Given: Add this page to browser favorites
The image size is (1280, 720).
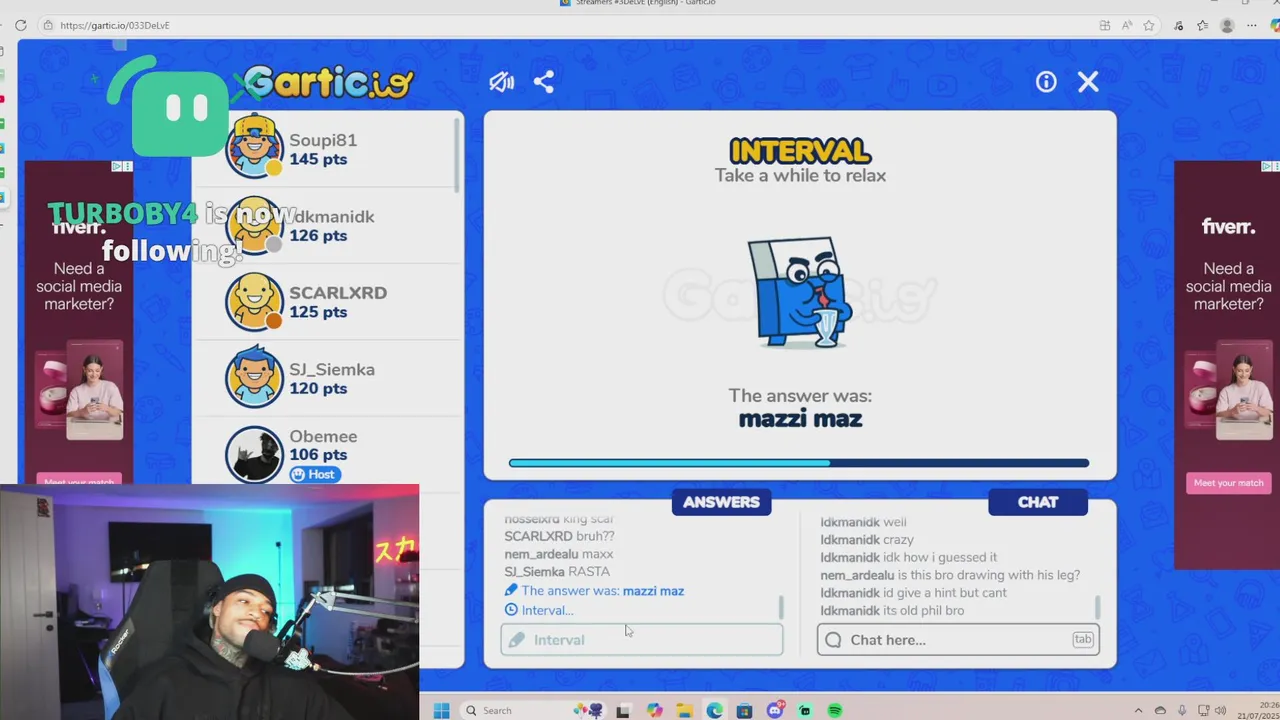Looking at the screenshot, I should coord(1149,25).
